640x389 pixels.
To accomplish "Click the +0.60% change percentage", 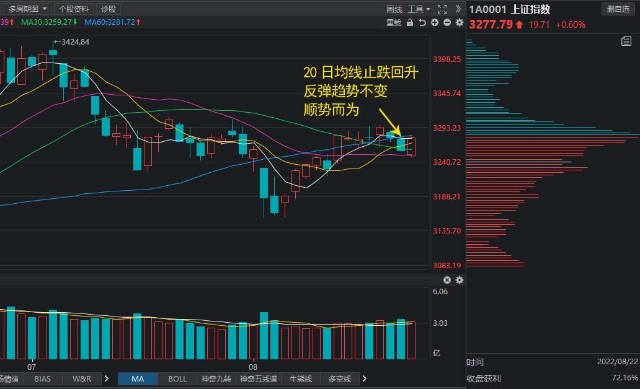I will point(571,25).
